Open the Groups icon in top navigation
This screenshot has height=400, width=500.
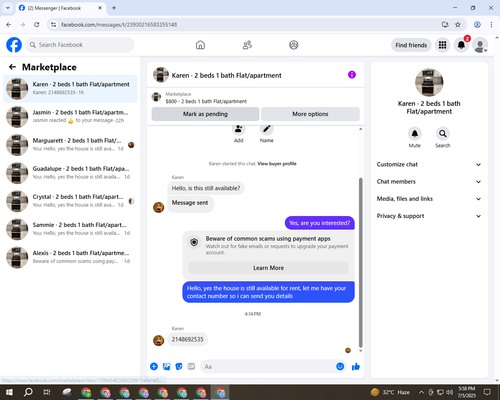pos(294,45)
